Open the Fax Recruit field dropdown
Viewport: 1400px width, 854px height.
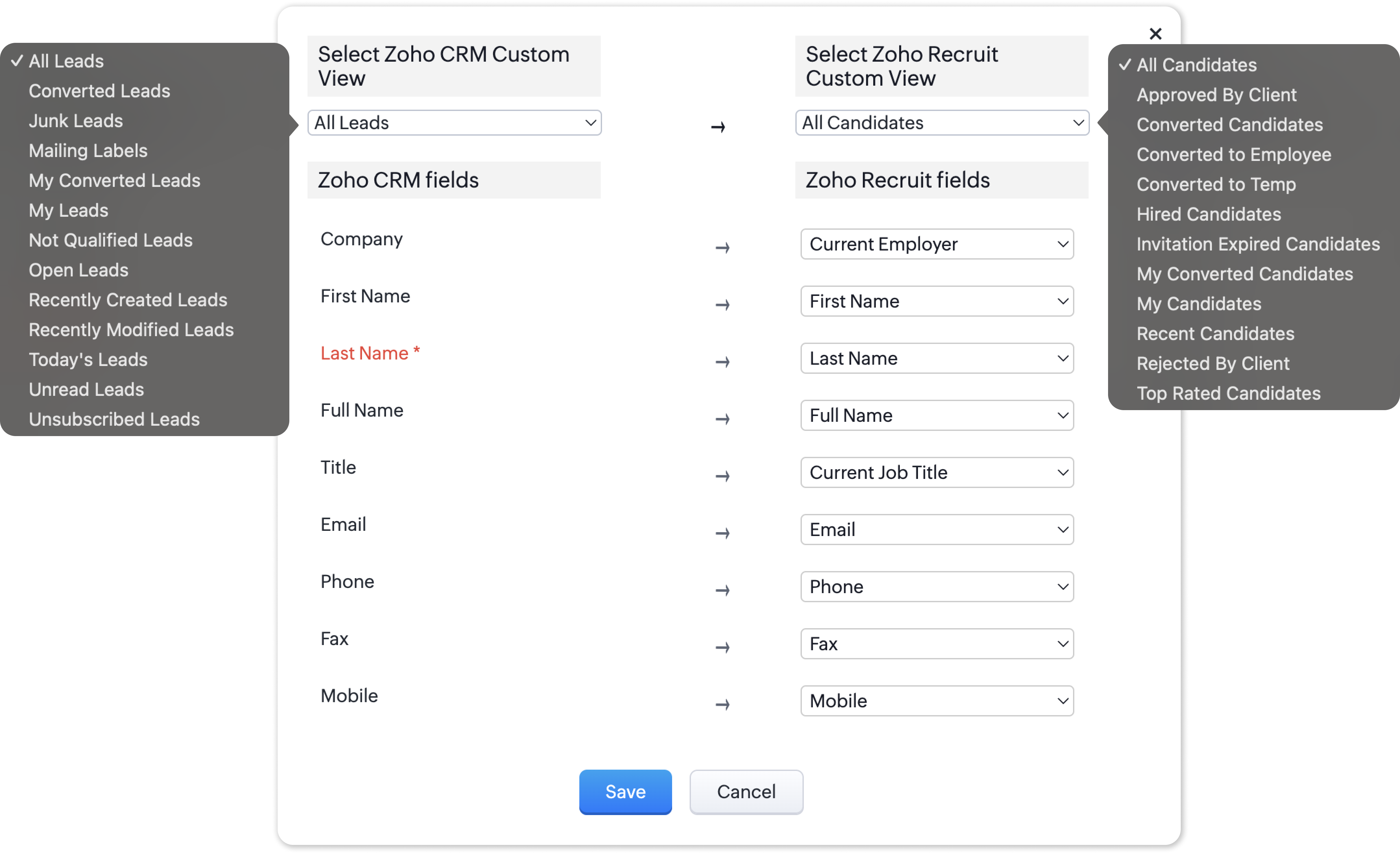(x=936, y=644)
